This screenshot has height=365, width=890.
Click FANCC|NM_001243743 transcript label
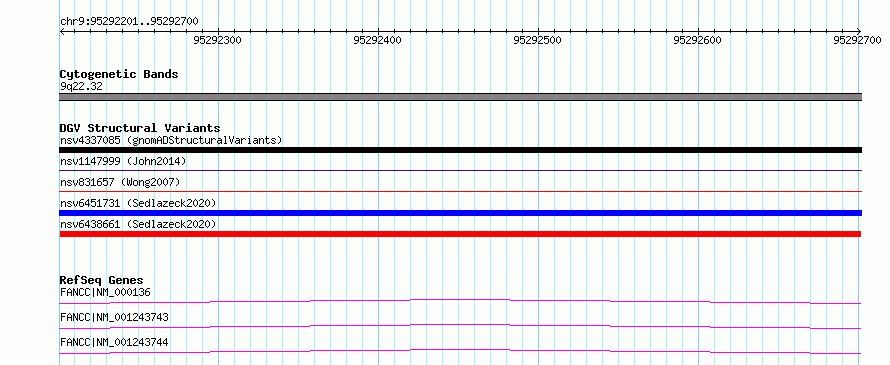click(x=114, y=318)
